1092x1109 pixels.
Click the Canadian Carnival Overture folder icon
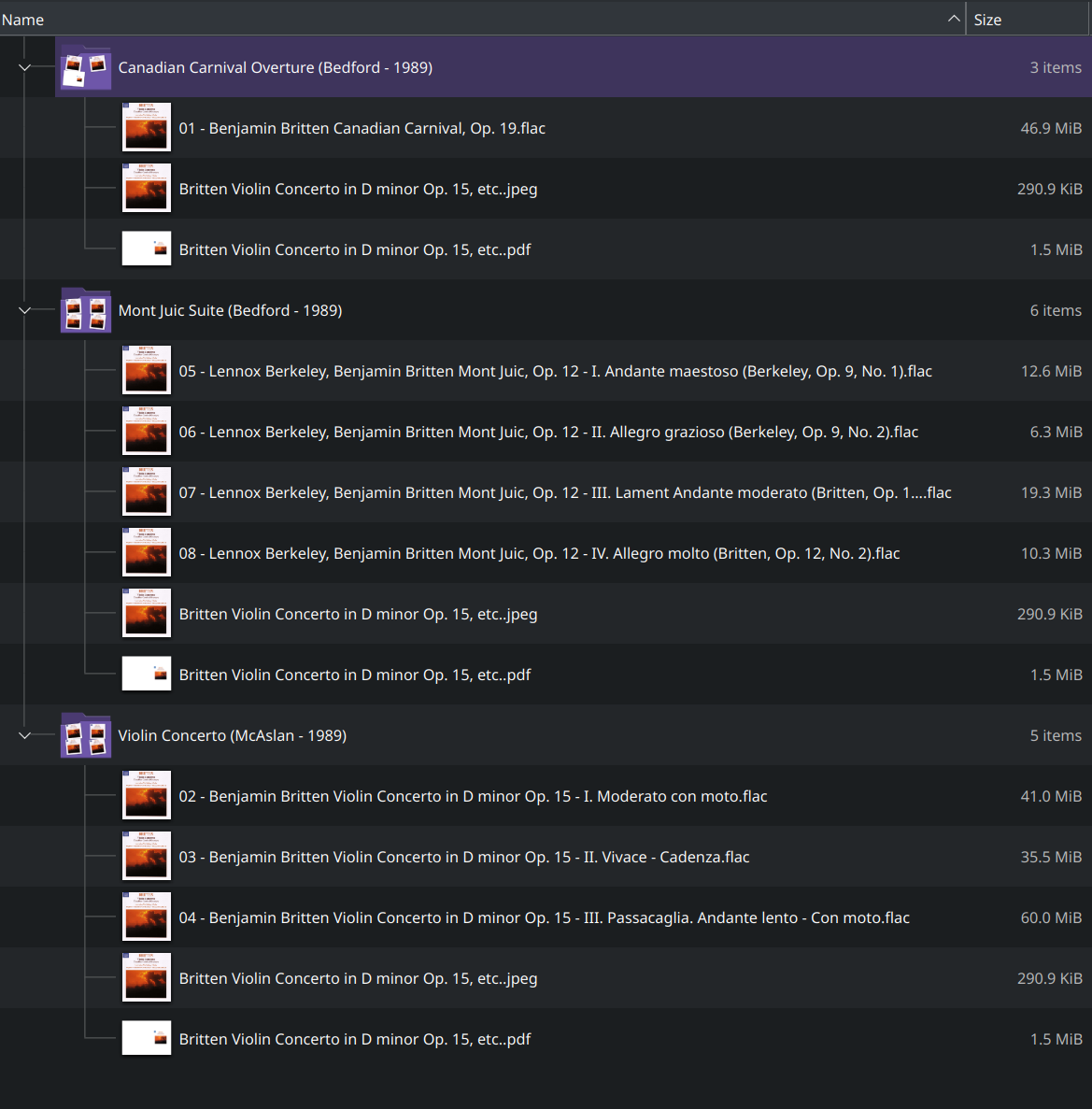click(x=85, y=67)
